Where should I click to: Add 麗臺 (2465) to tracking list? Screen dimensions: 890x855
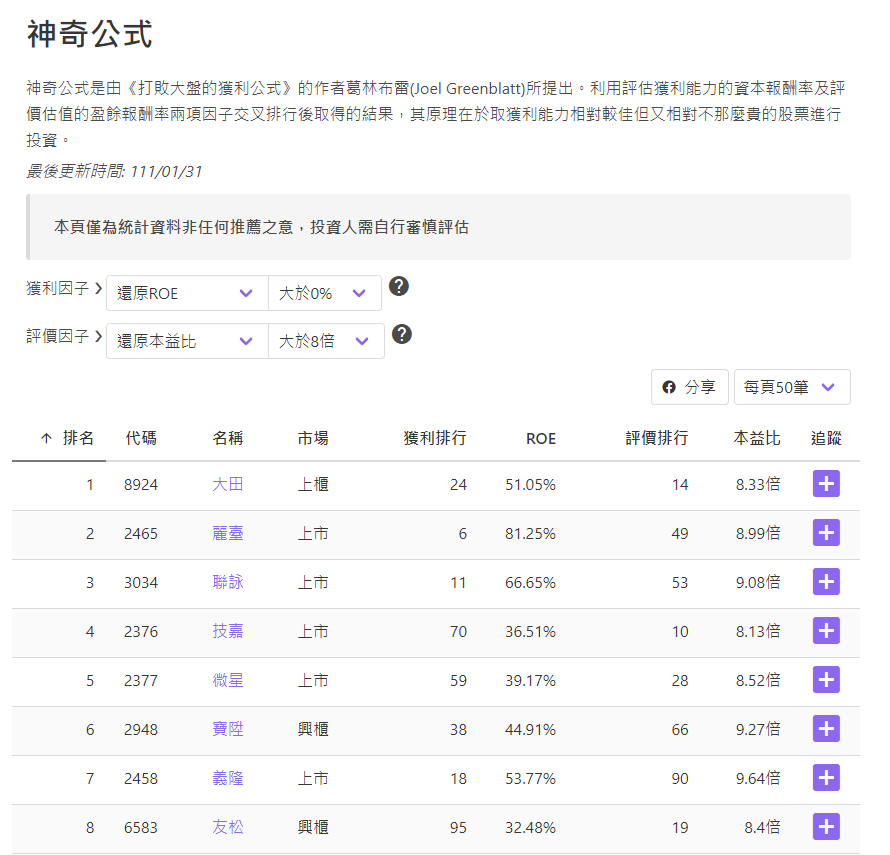(826, 533)
